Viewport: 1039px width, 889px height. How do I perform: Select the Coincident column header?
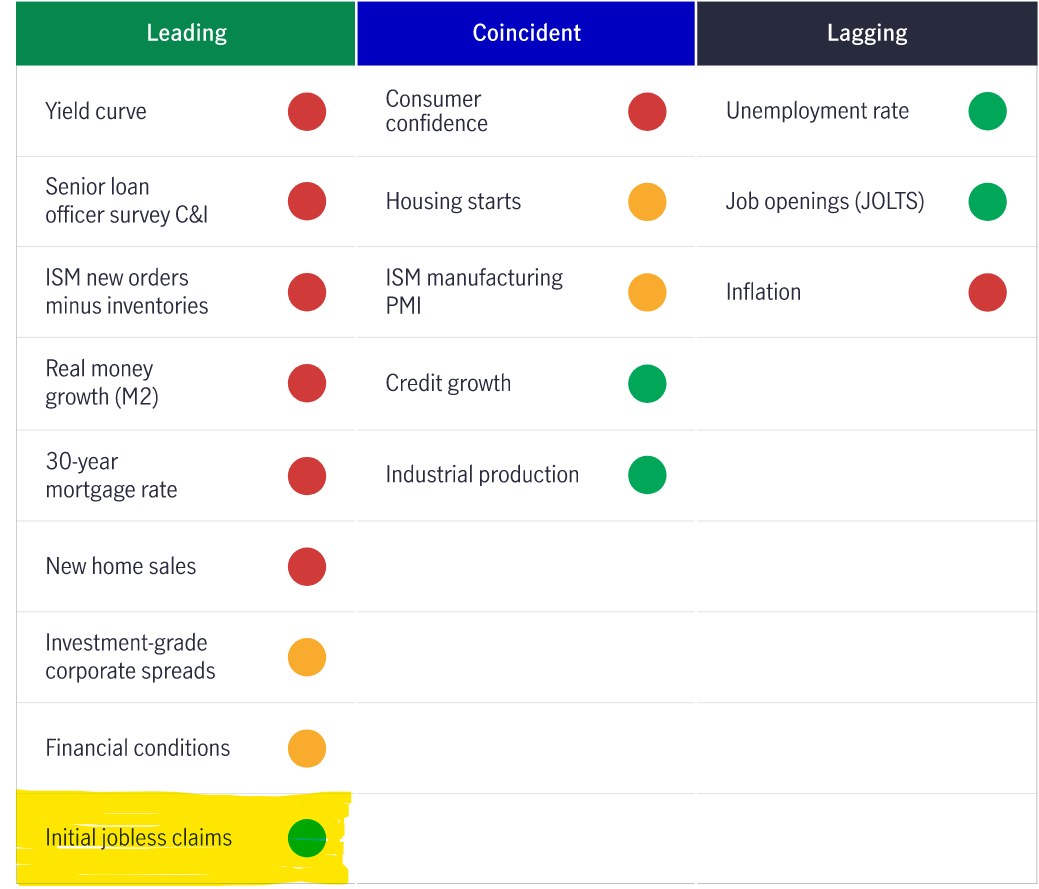pos(526,33)
